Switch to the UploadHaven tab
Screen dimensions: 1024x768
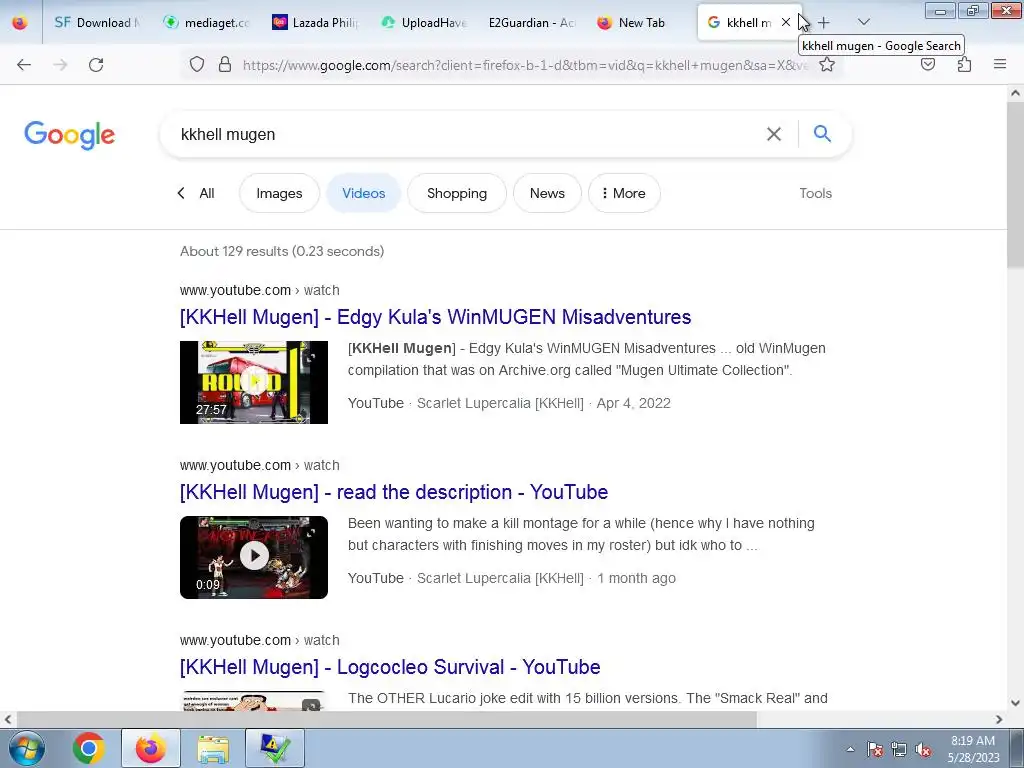tap(424, 23)
